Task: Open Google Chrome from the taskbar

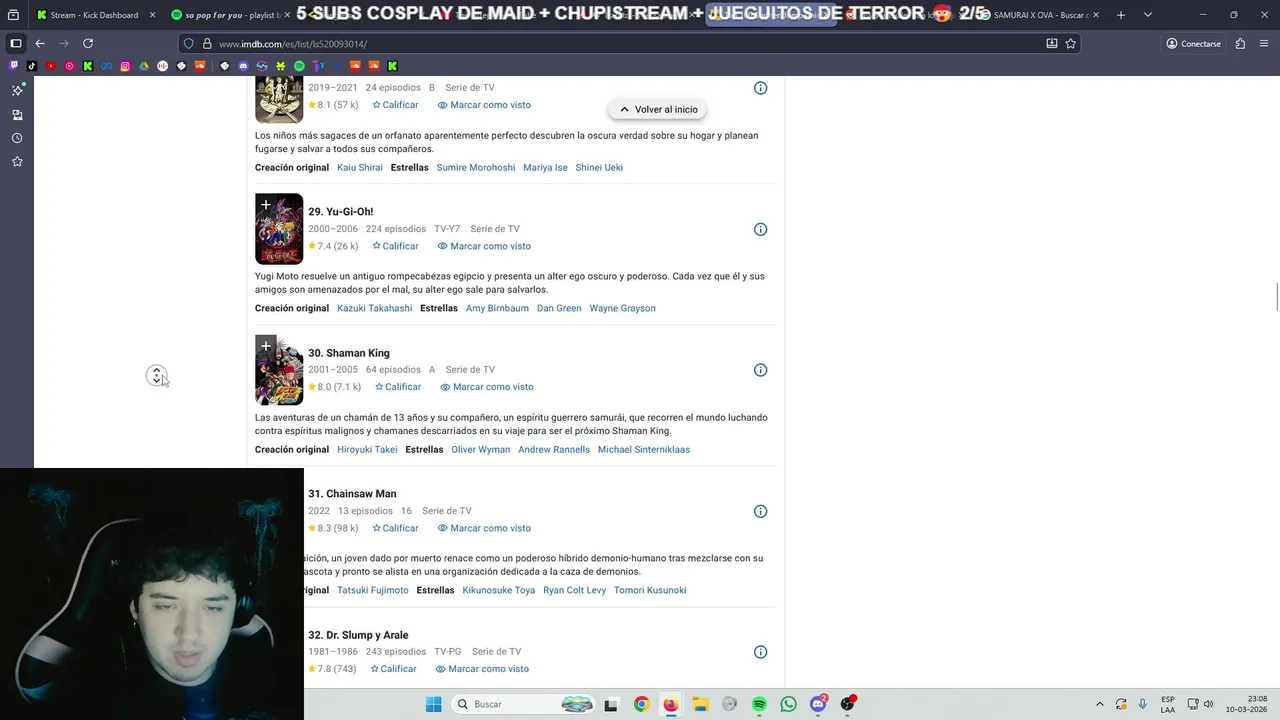Action: [641, 704]
